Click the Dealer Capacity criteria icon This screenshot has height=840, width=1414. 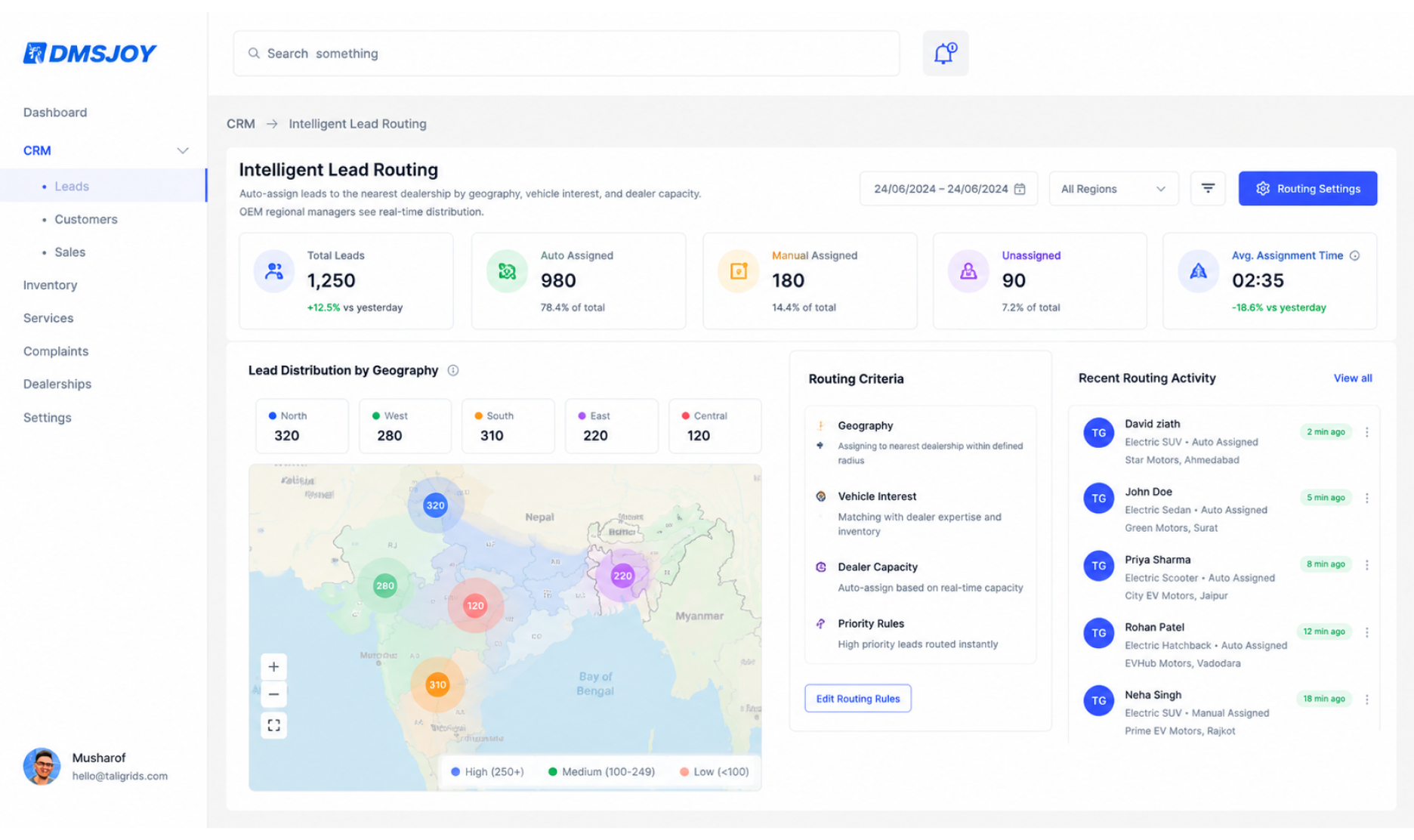pos(821,567)
